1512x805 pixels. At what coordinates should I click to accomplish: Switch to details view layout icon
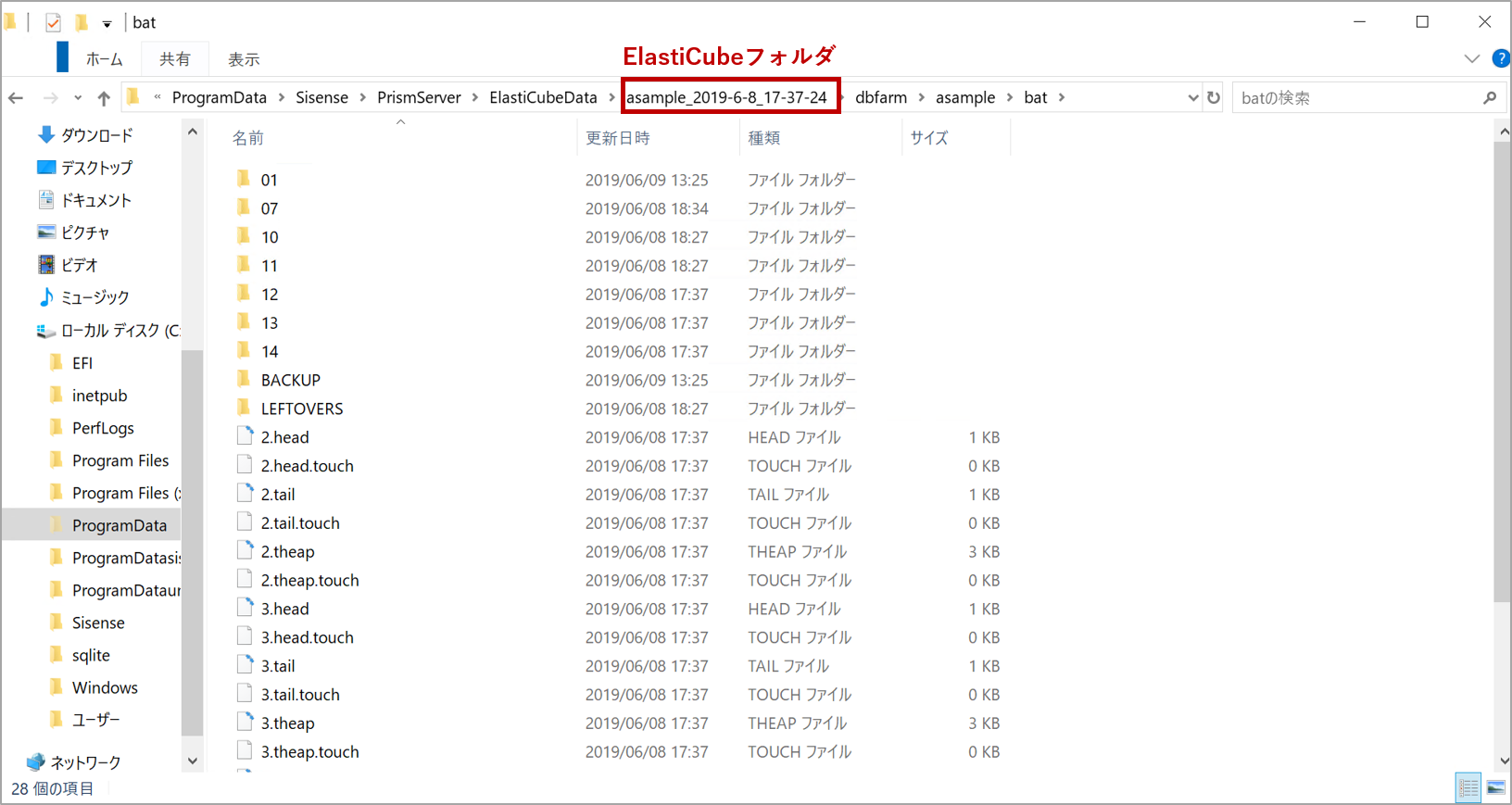point(1468,788)
